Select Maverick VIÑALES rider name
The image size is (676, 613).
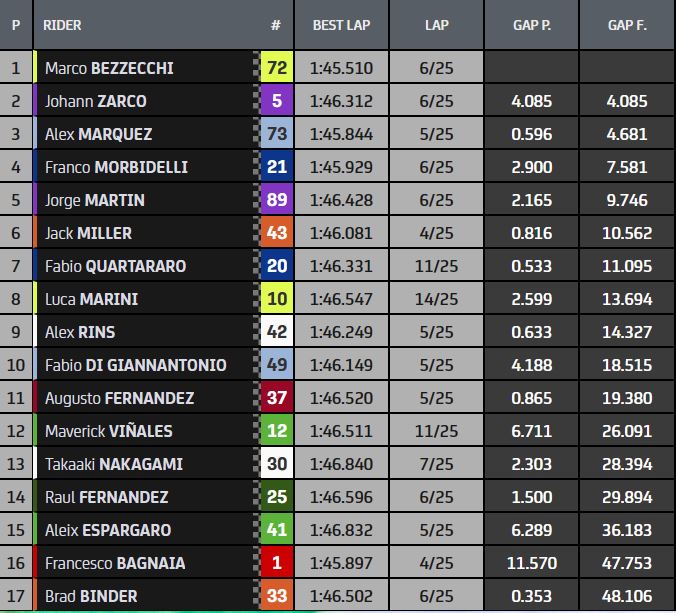(108, 431)
